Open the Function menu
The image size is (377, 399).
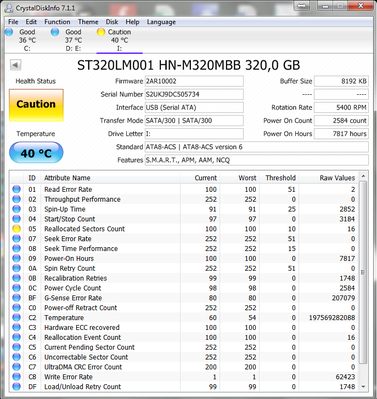click(57, 22)
